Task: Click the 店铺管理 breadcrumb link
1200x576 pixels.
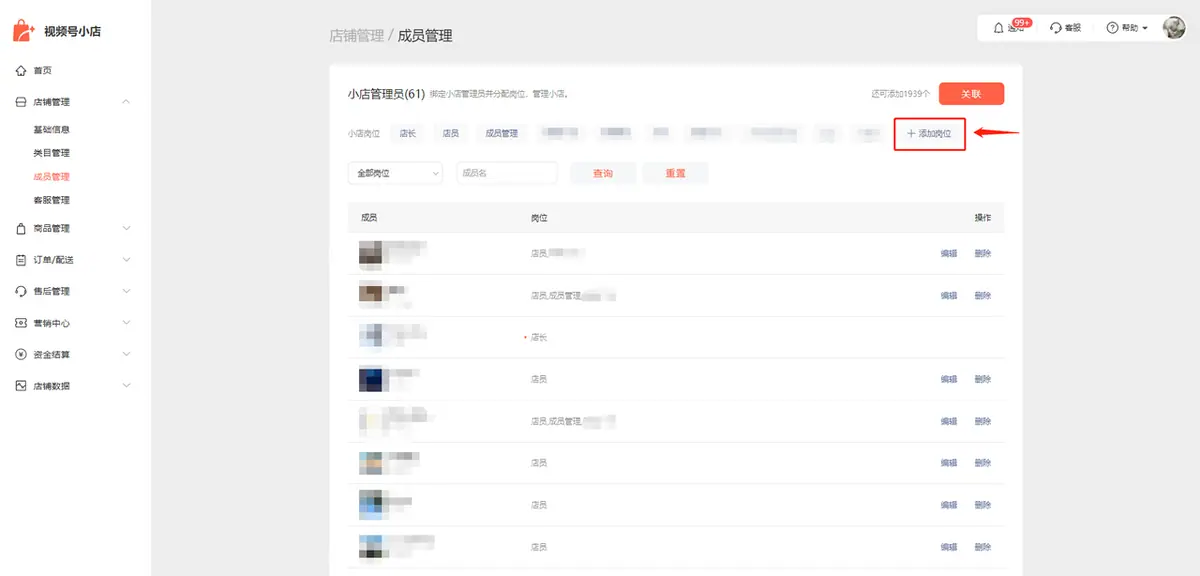Action: pos(356,35)
